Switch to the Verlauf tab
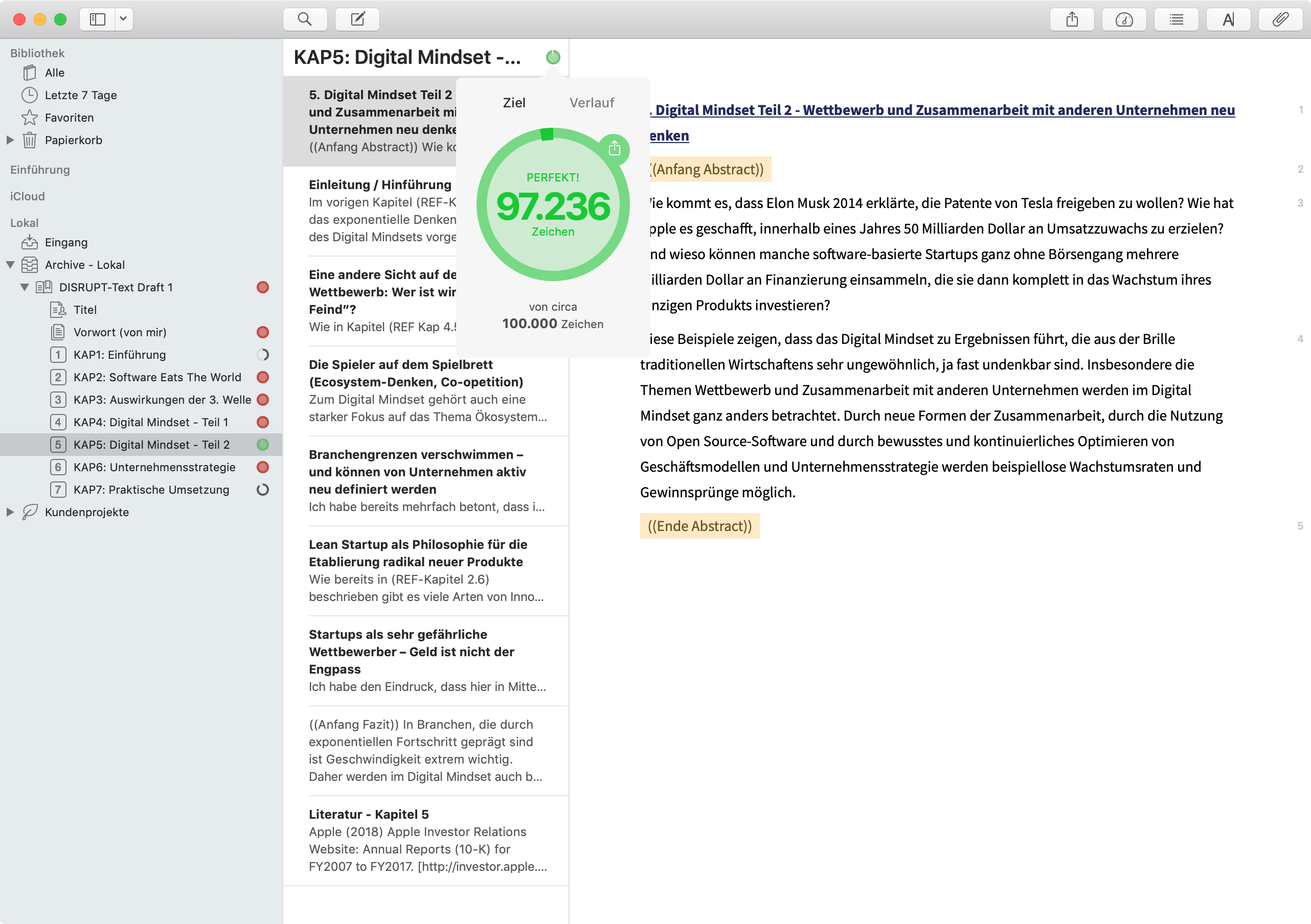Viewport: 1311px width, 924px height. click(x=592, y=103)
